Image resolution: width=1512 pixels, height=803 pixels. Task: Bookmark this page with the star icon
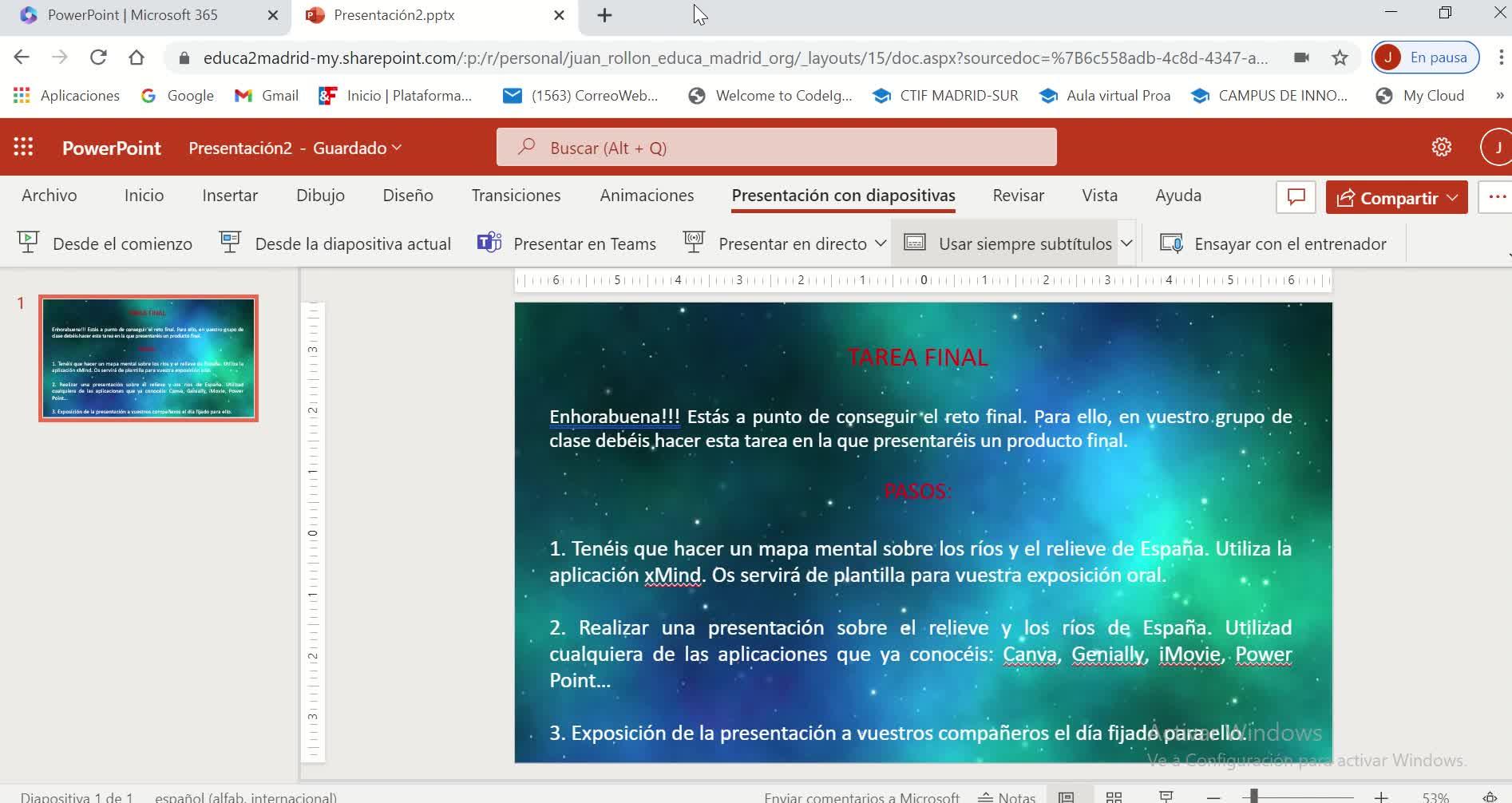(x=1340, y=57)
